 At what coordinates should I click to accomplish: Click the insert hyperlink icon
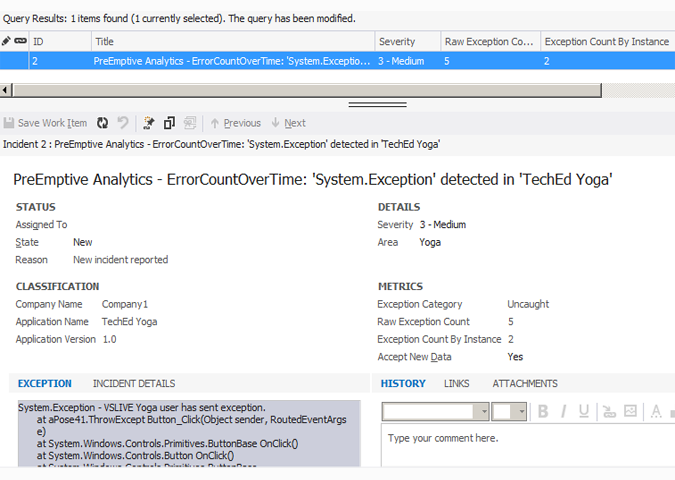[x=609, y=412]
